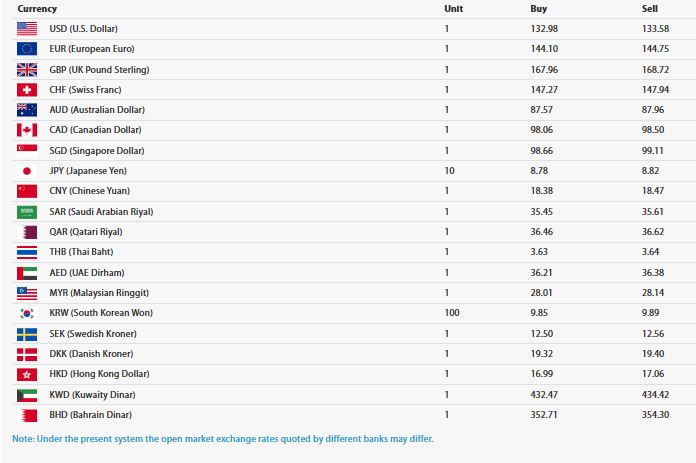Select the Swiss flag icon

coord(27,90)
